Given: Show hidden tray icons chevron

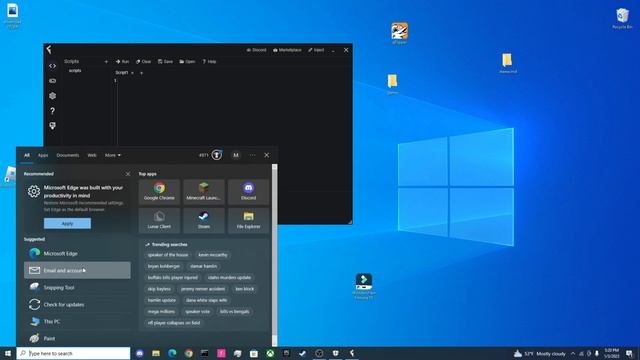Looking at the screenshot, I should (x=573, y=353).
